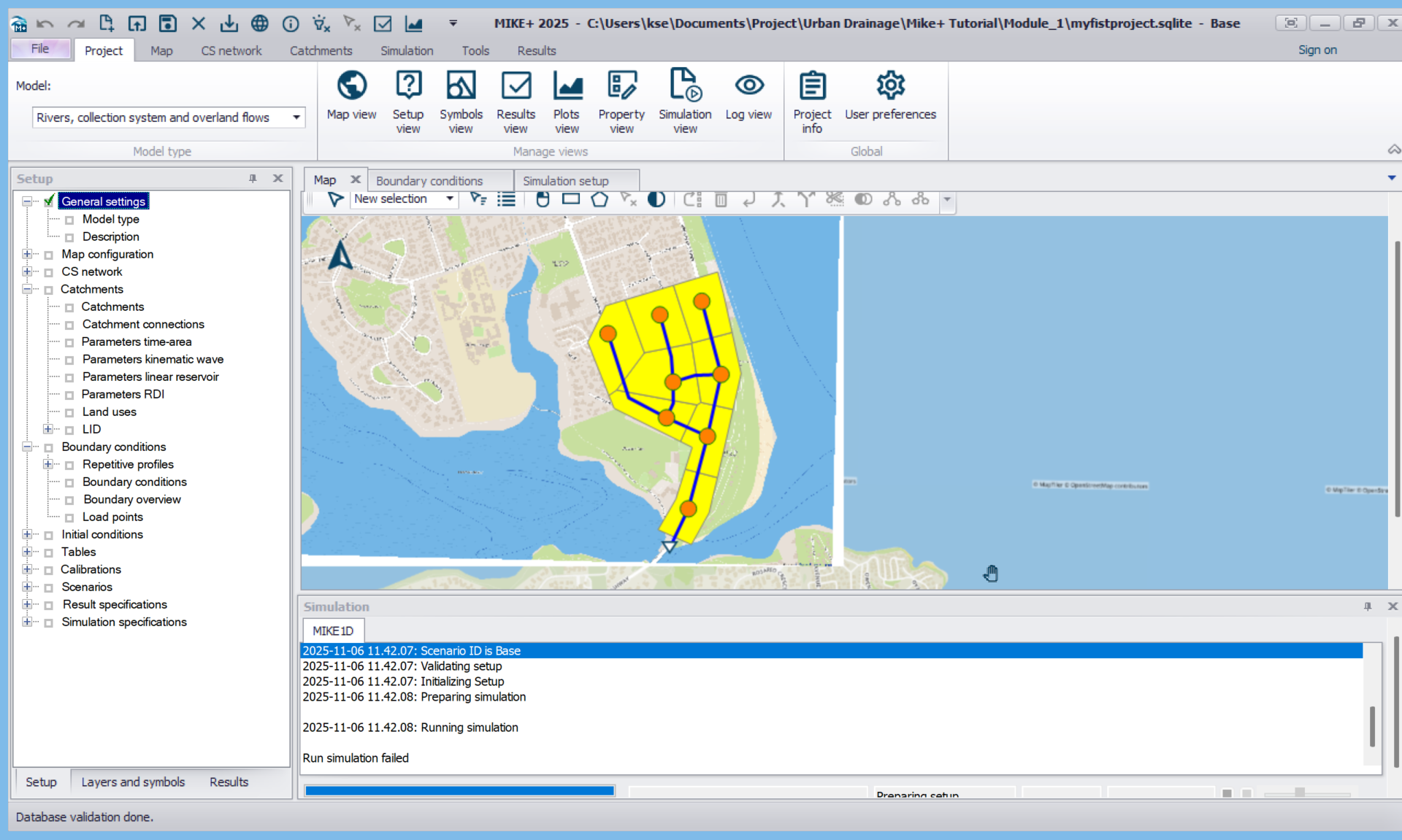
Task: Click the simulation progress bar
Action: [459, 790]
